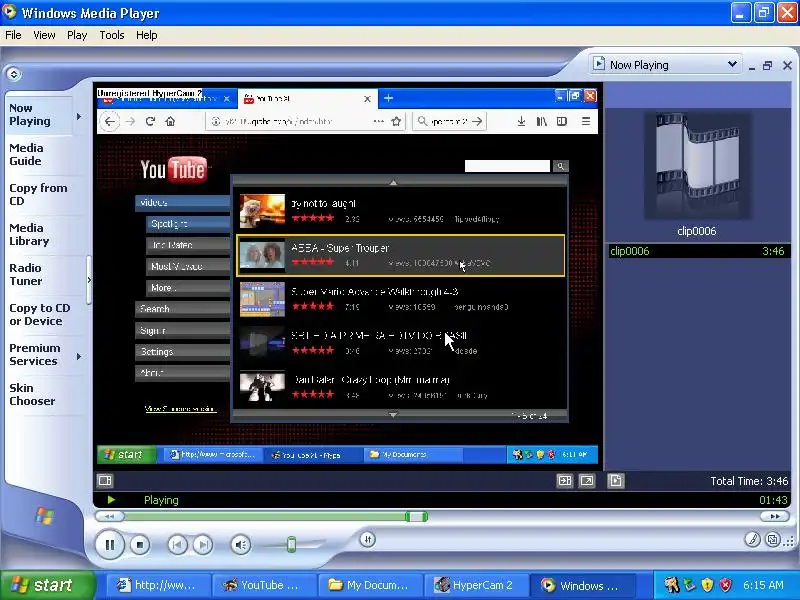Click the green seek bar thumb
The image size is (800, 600).
coord(417,516)
